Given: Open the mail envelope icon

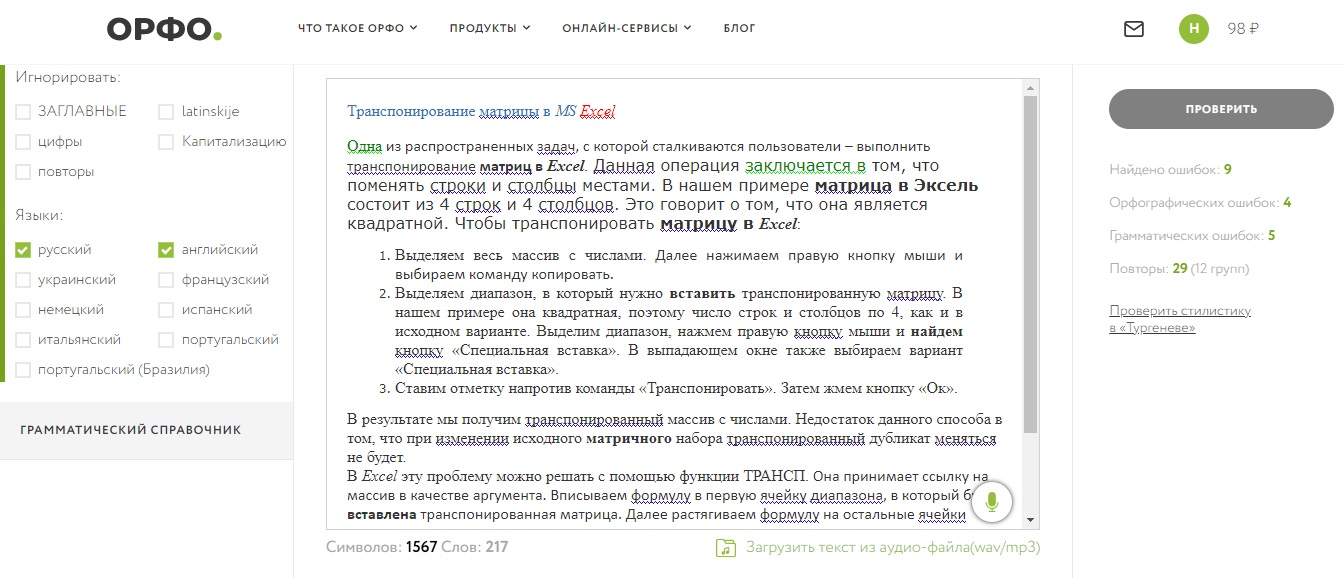Looking at the screenshot, I should tap(1133, 28).
